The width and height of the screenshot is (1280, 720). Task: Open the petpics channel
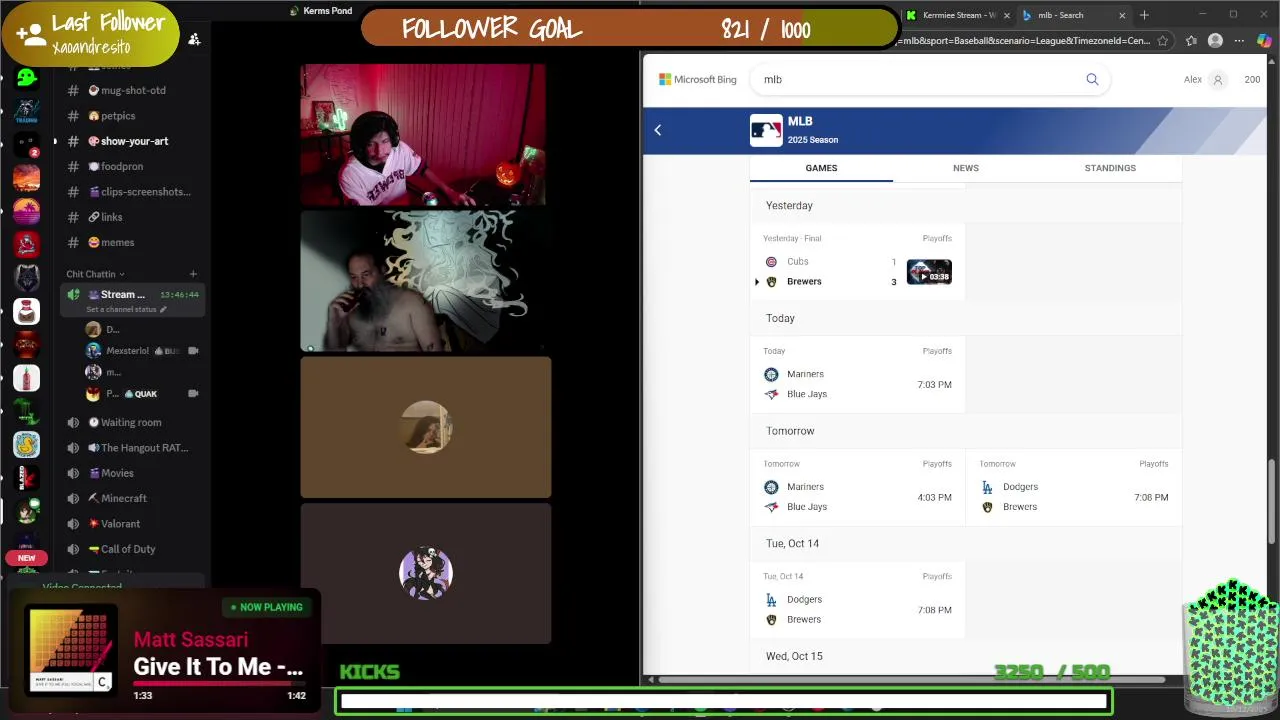point(134,116)
